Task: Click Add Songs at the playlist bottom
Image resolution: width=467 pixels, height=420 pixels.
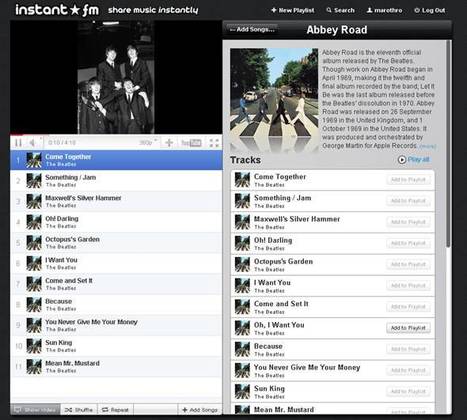Action: 200,409
